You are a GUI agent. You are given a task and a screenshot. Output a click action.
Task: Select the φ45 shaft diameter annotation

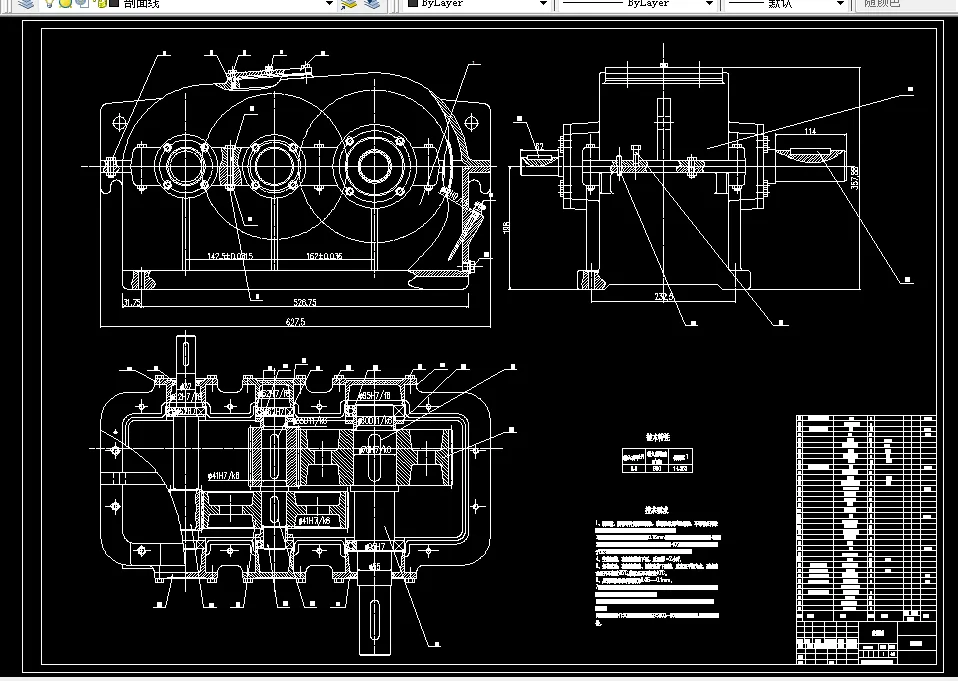point(373,567)
